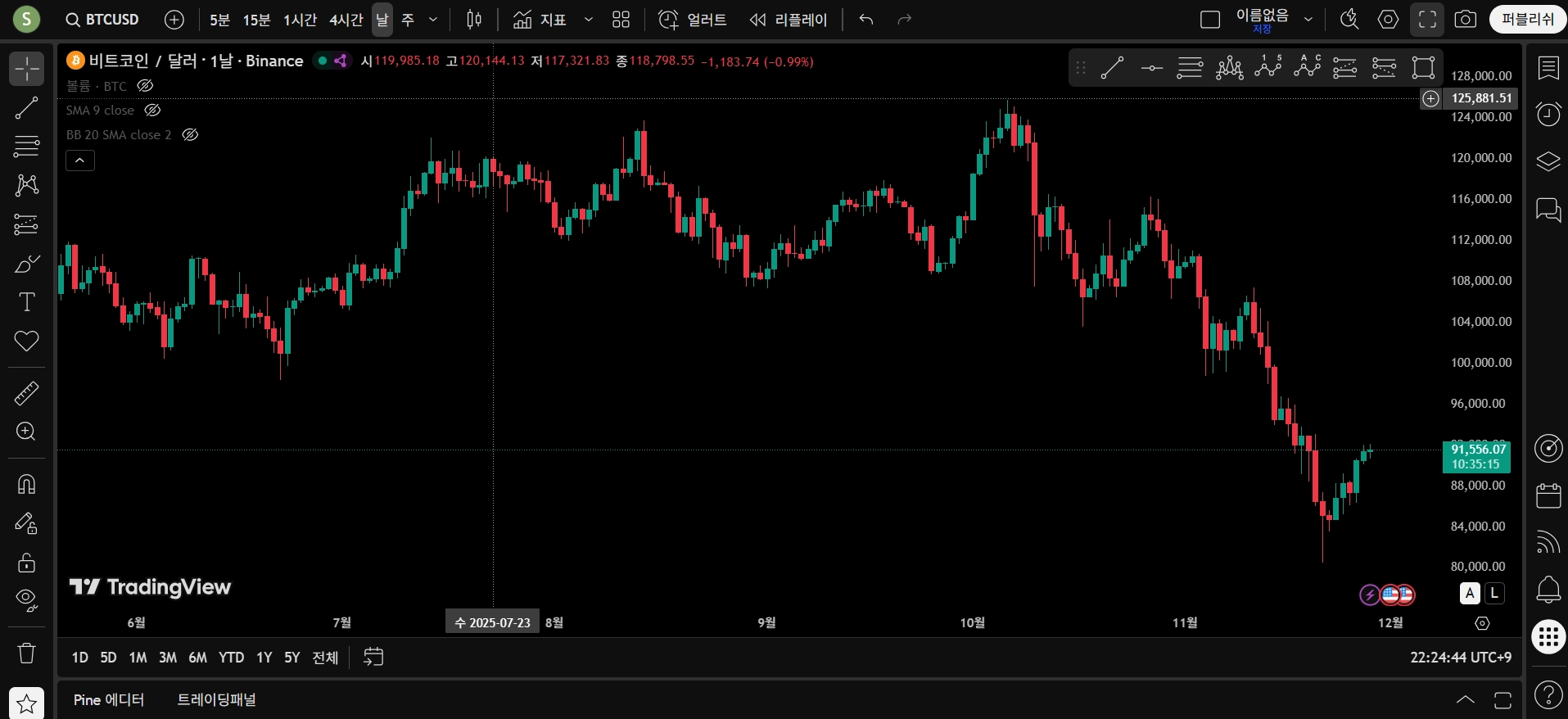Open user profile avatar S
The height and width of the screenshot is (719, 1568).
click(26, 20)
